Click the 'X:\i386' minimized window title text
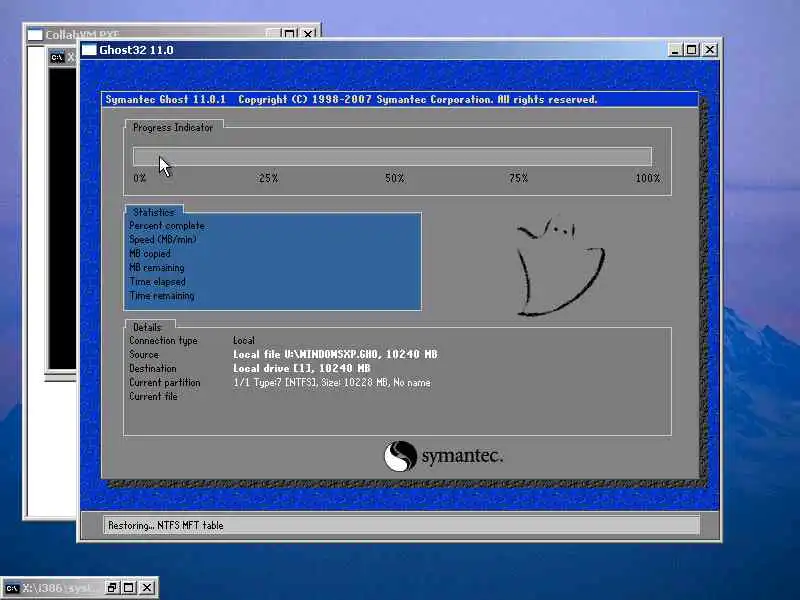This screenshot has height=600, width=800. 58,588
